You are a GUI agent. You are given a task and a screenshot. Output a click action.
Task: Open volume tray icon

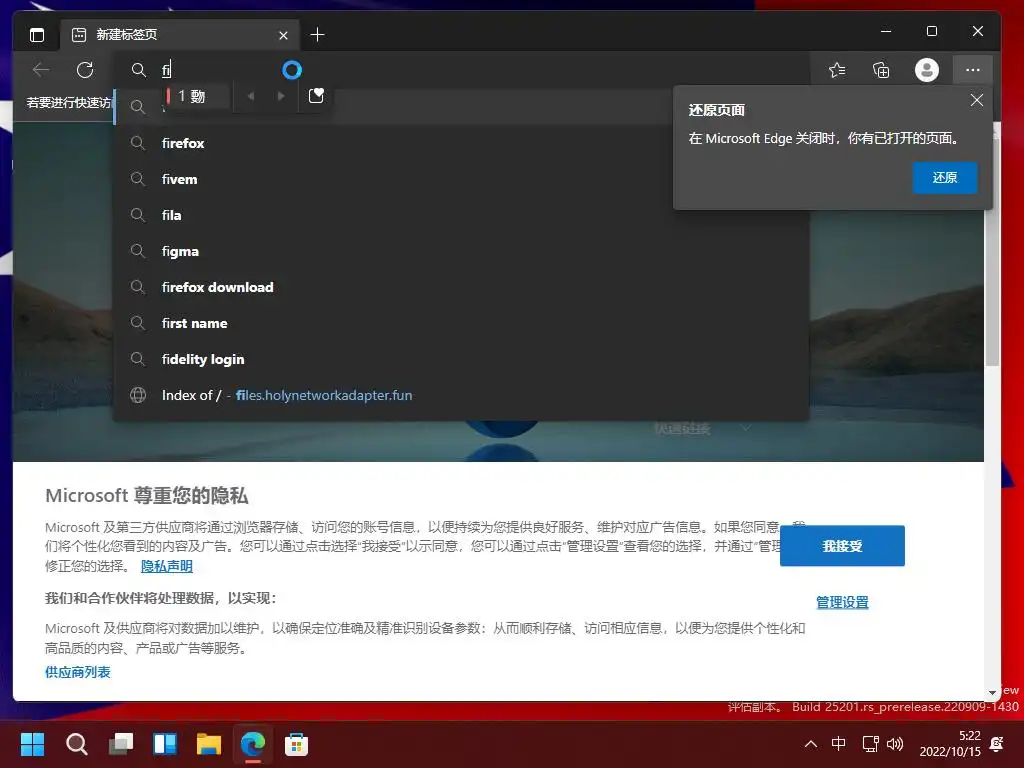[x=895, y=744]
